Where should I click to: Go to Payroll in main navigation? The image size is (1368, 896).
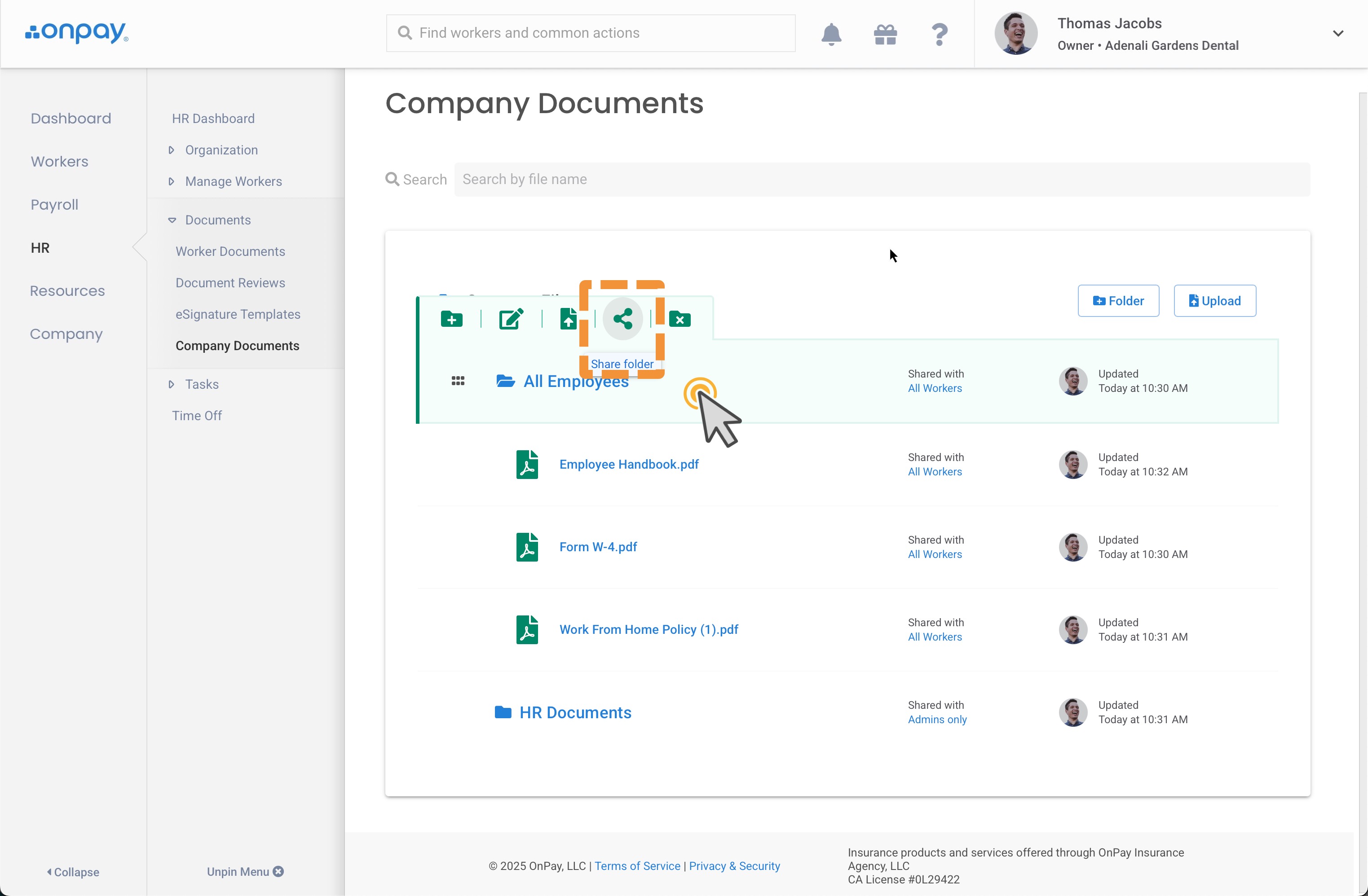(x=55, y=205)
